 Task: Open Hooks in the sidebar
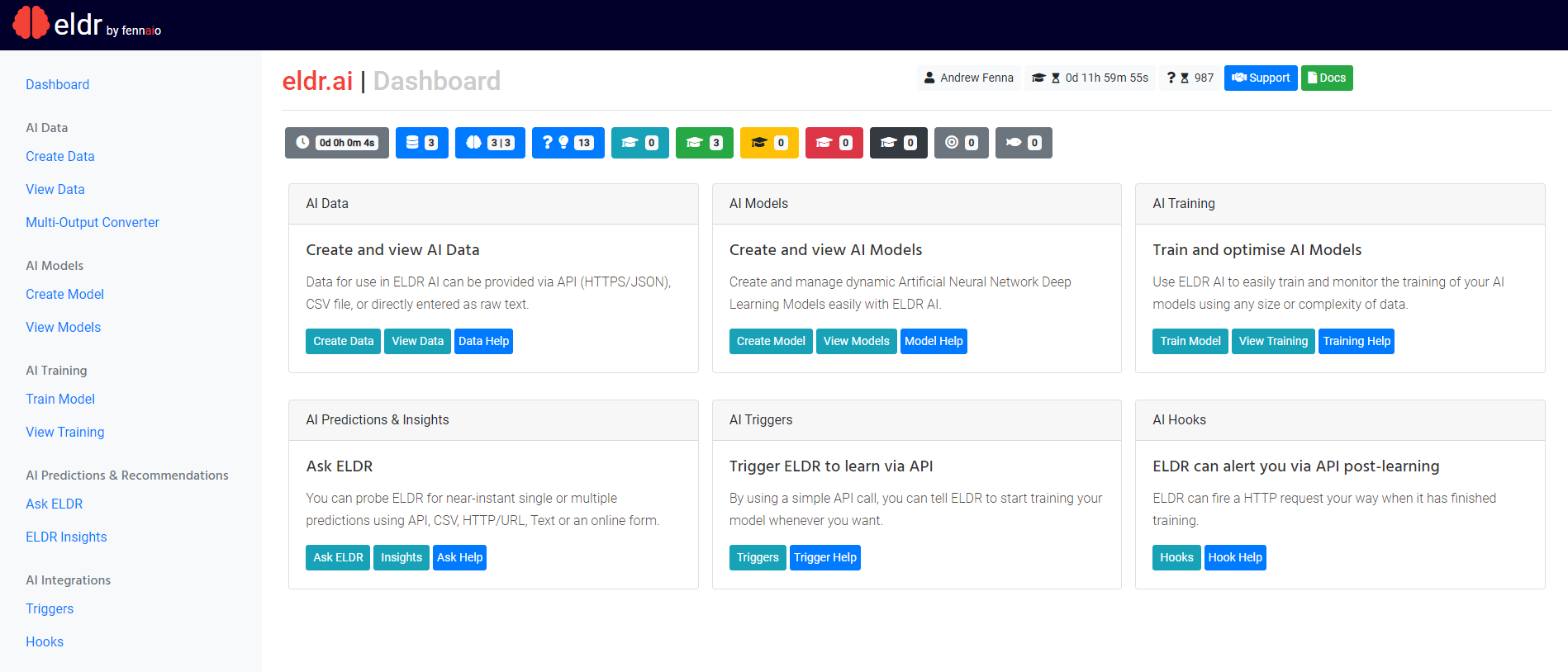coord(45,641)
